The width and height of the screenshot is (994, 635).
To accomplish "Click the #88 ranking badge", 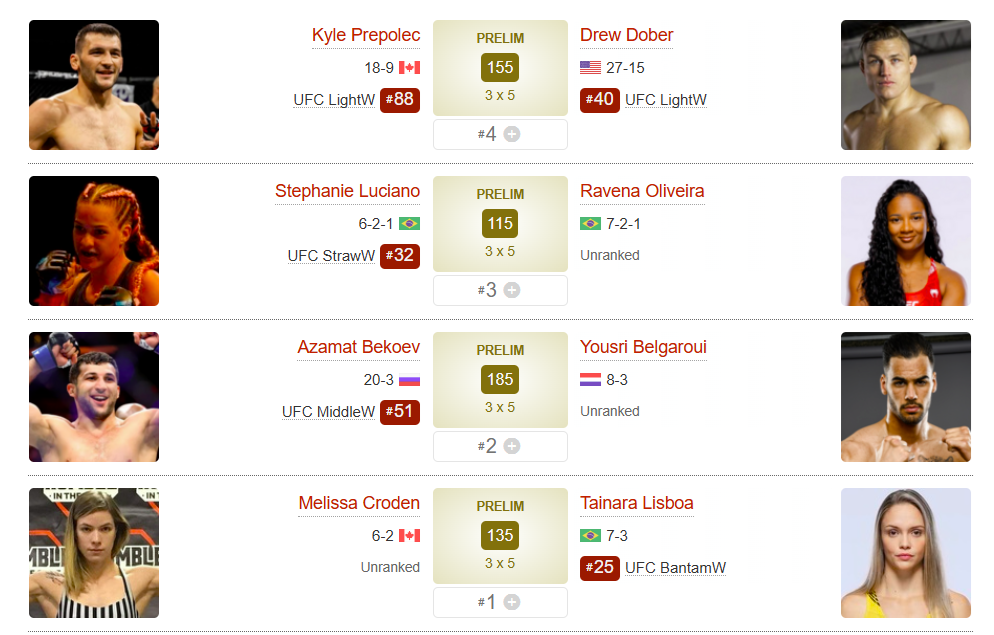I will pyautogui.click(x=400, y=99).
